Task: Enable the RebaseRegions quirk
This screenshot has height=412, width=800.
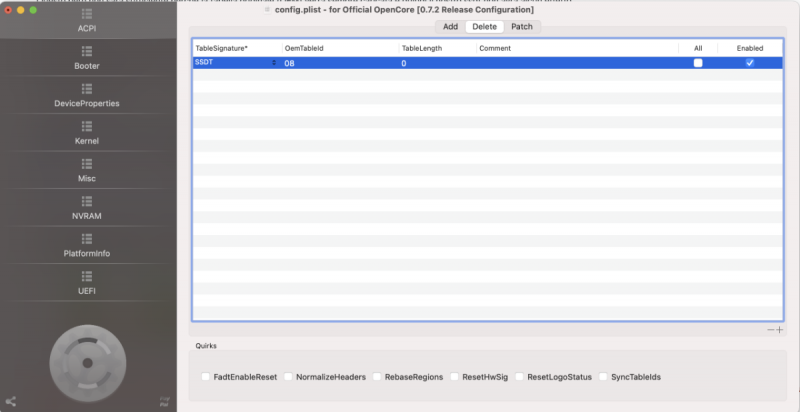Action: click(x=377, y=377)
